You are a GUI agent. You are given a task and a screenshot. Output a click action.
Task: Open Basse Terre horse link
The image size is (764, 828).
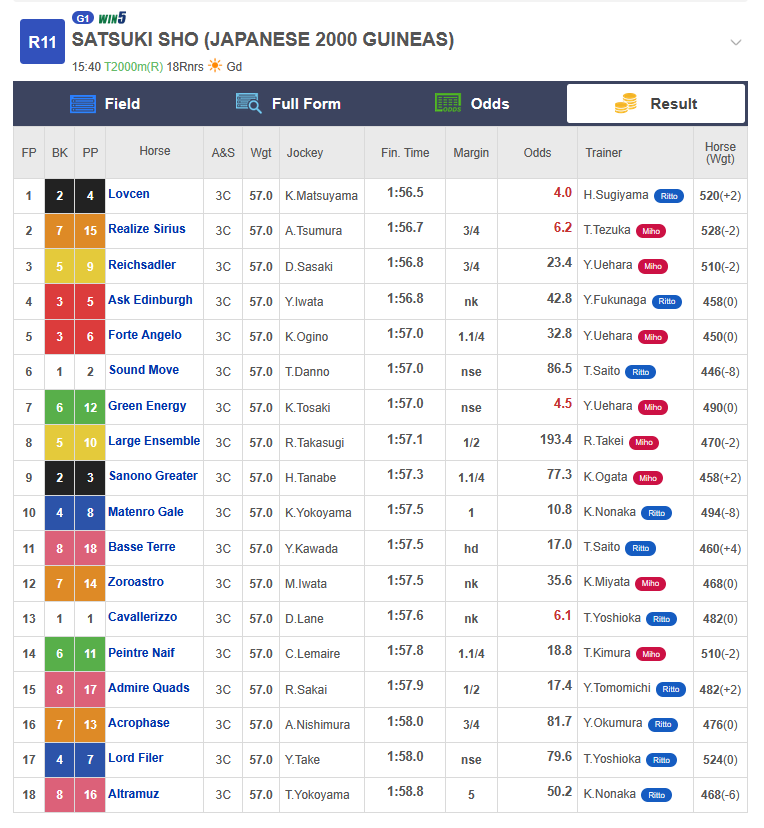142,547
